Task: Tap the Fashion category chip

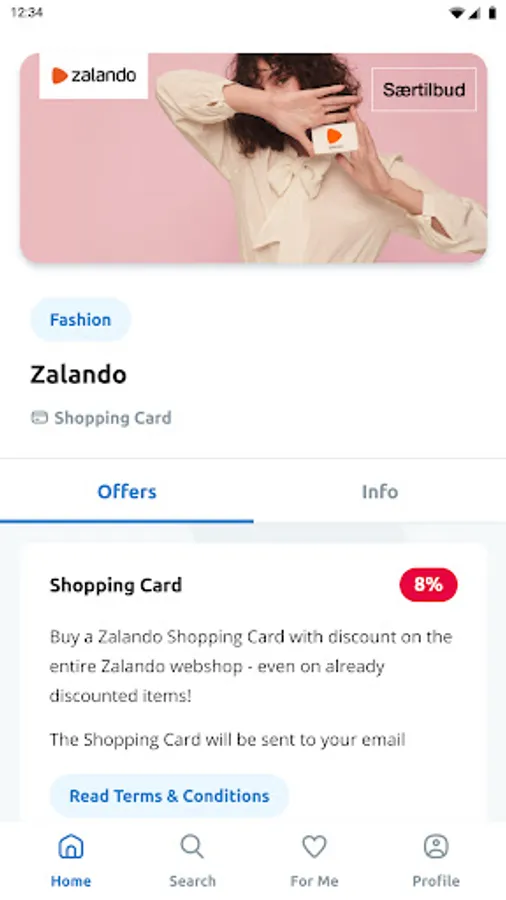Action: coord(80,319)
